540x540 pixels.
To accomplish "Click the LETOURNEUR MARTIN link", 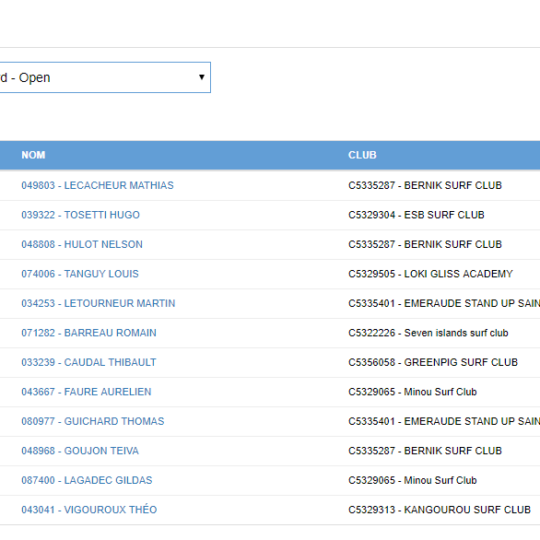I will (x=98, y=303).
